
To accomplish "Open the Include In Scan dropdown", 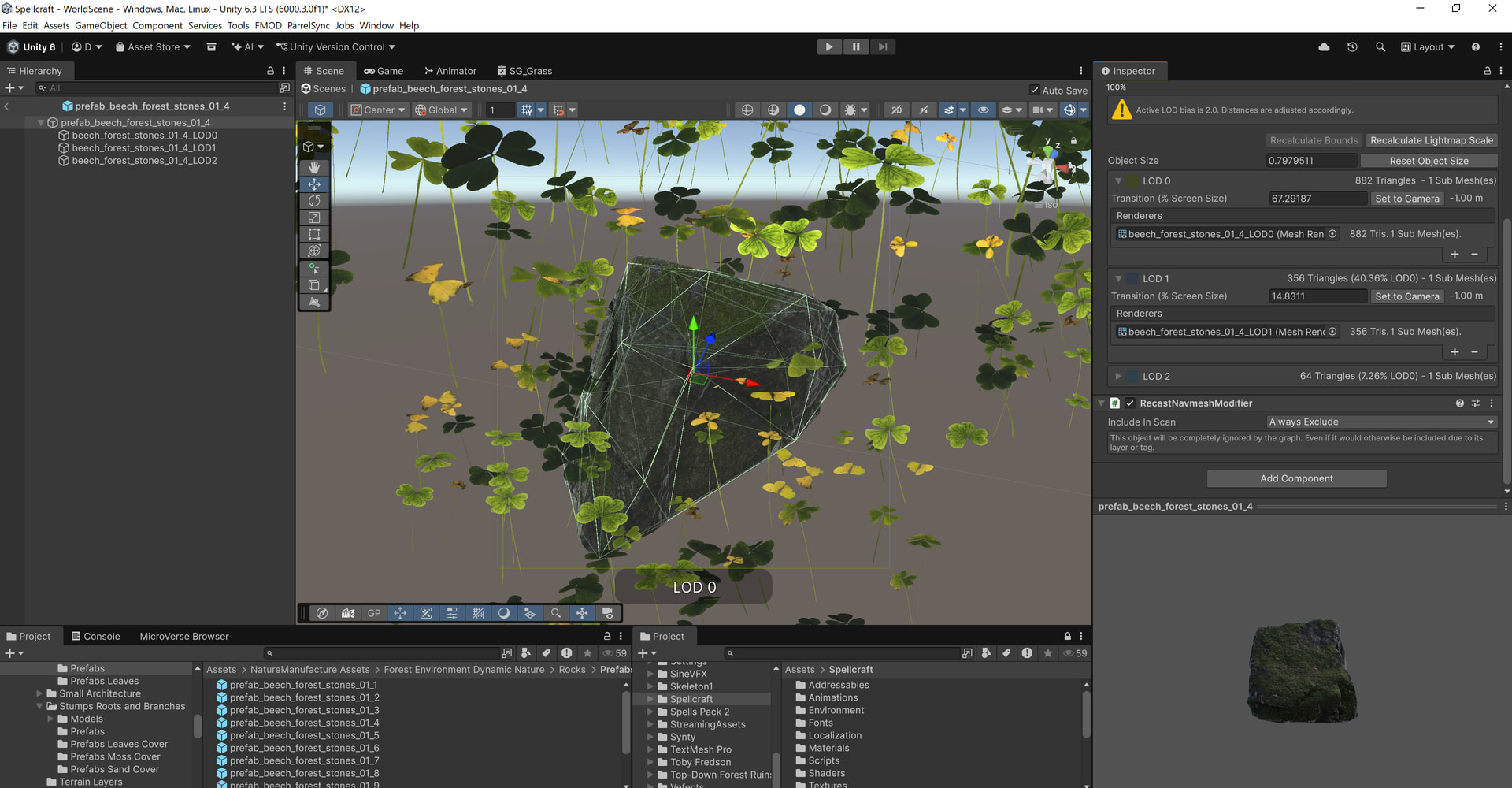I will click(x=1380, y=422).
